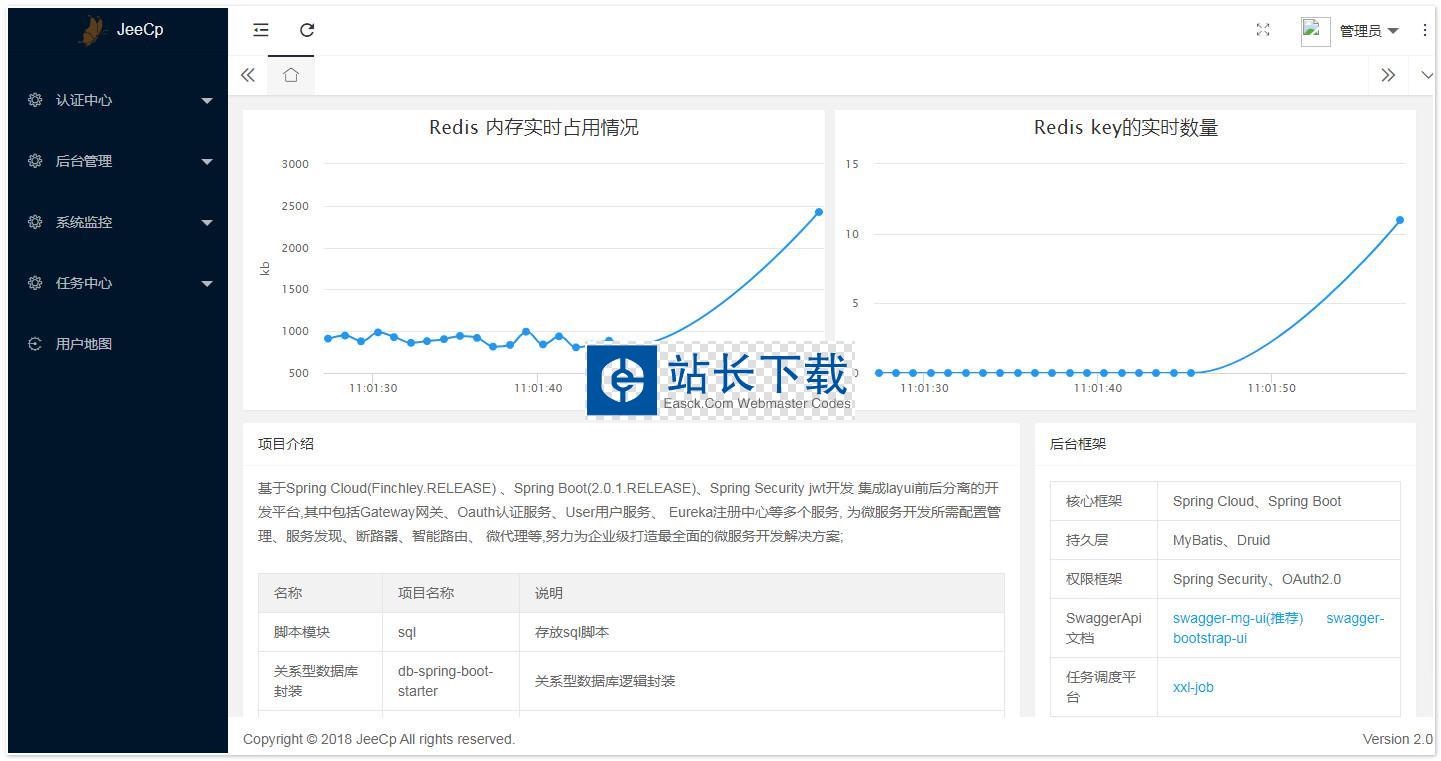Screen dimensions: 1441x761
Task: Open the tab options dropdown arrow at far right
Action: [1427, 75]
